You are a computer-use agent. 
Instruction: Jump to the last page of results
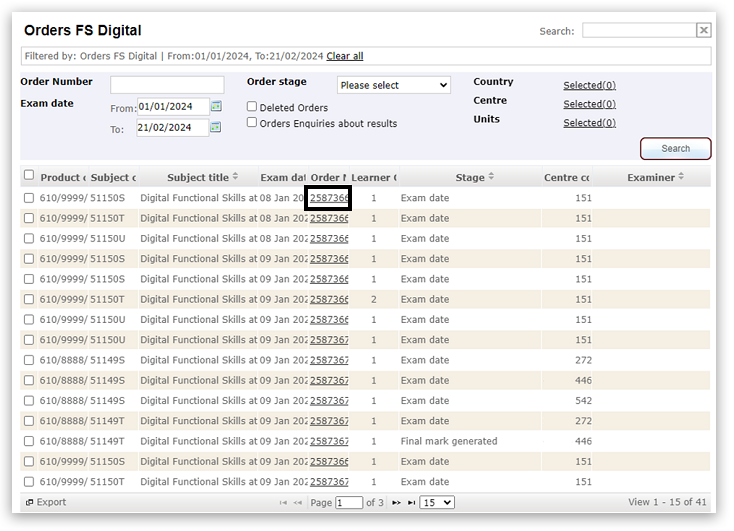(x=411, y=503)
